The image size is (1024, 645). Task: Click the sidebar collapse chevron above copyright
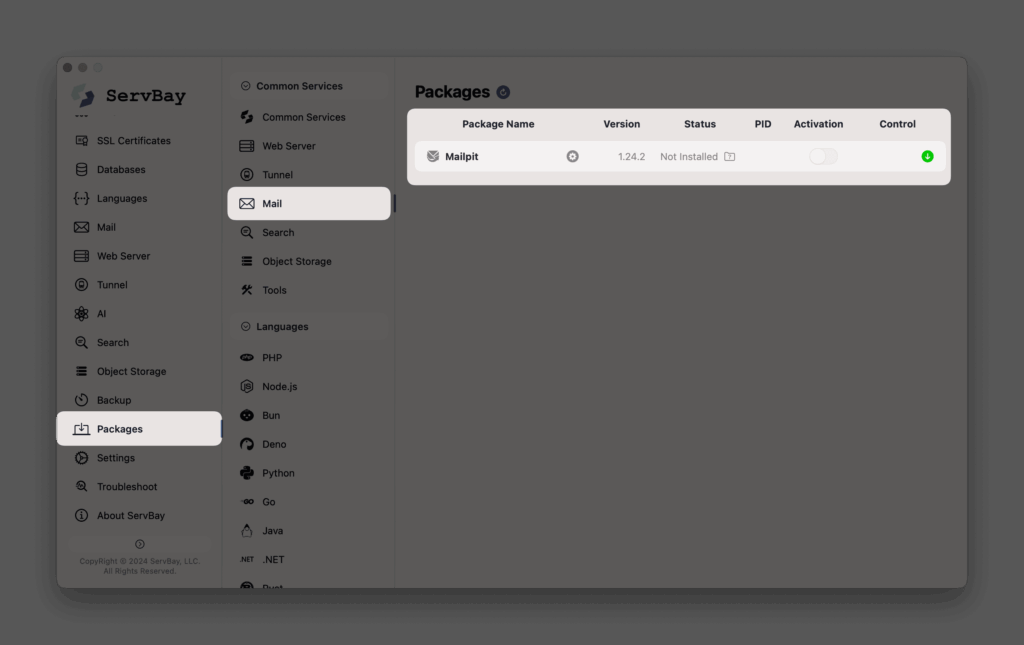(x=140, y=544)
